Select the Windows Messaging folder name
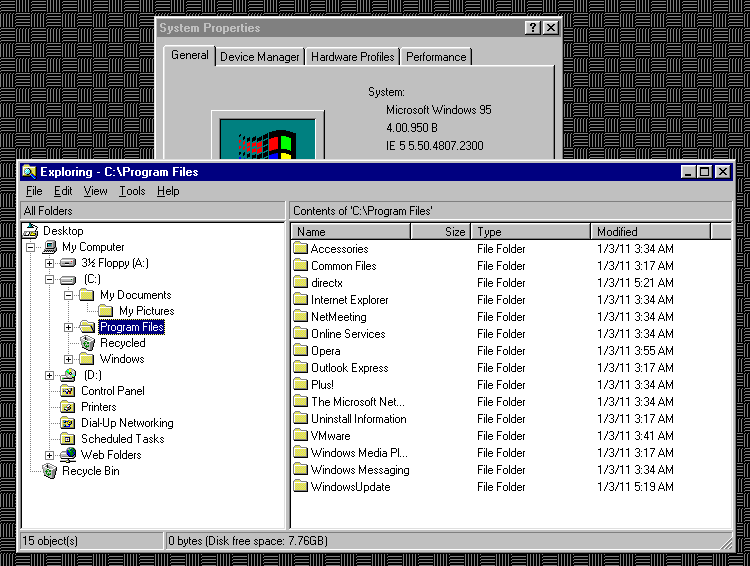Screen dimensions: 750x566 (x=360, y=470)
